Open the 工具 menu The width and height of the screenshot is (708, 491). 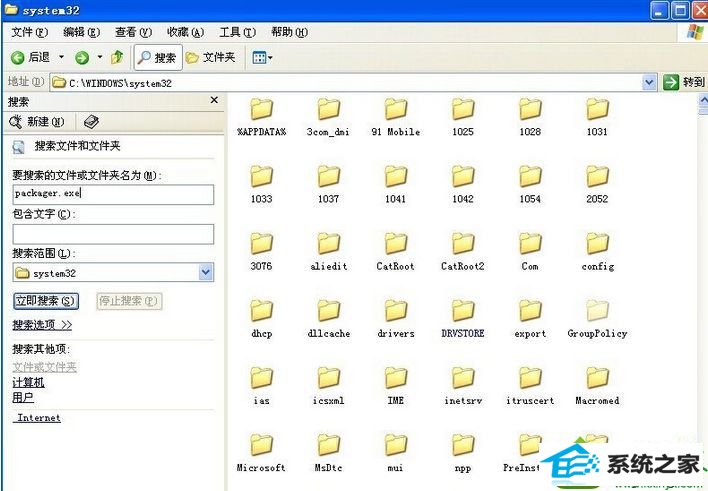coord(238,32)
